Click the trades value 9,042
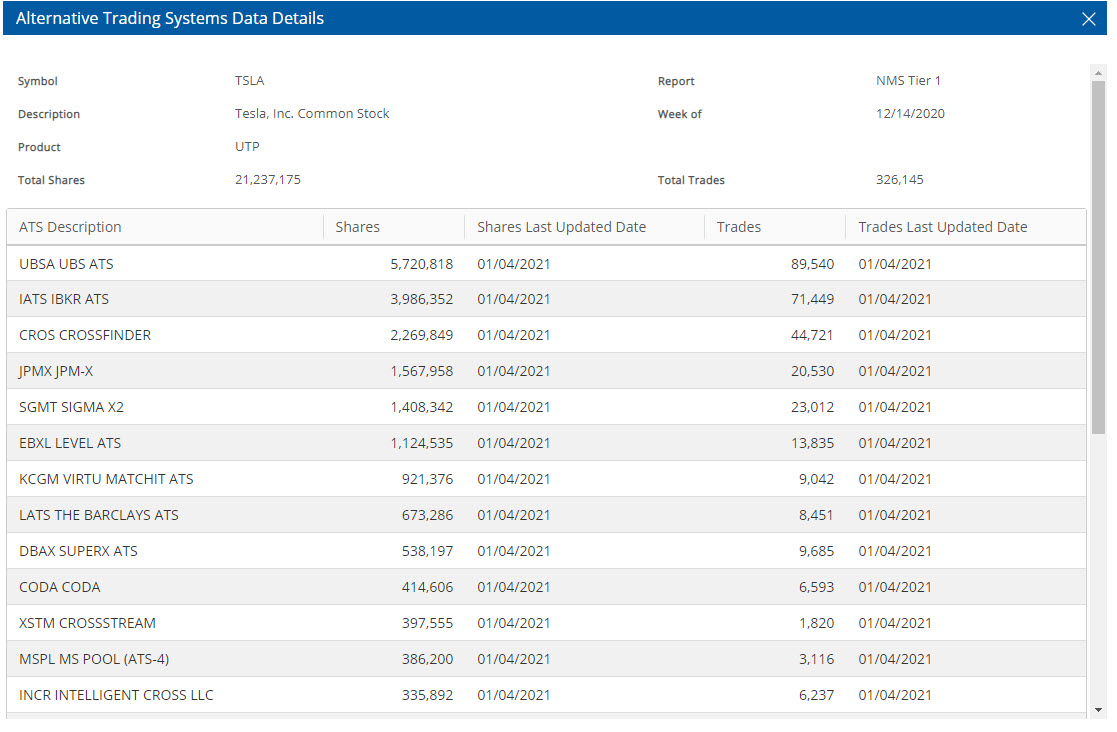This screenshot has width=1117, height=732. (816, 479)
